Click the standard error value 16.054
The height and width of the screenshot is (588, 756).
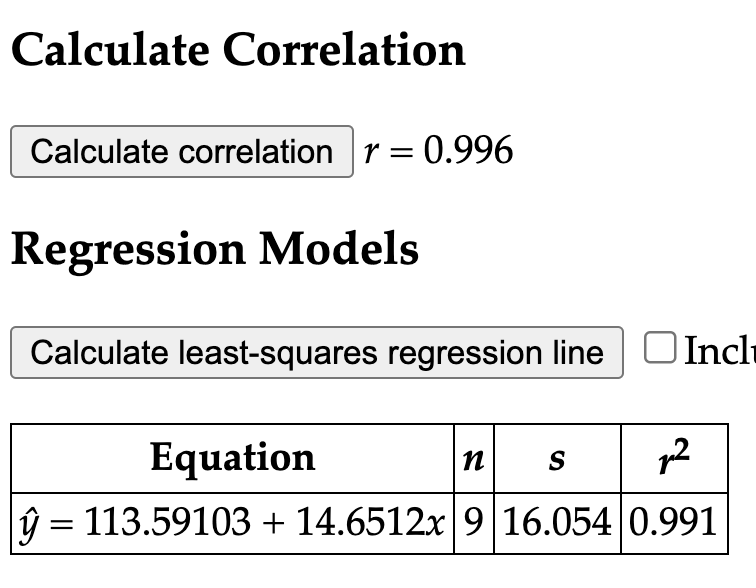(558, 522)
